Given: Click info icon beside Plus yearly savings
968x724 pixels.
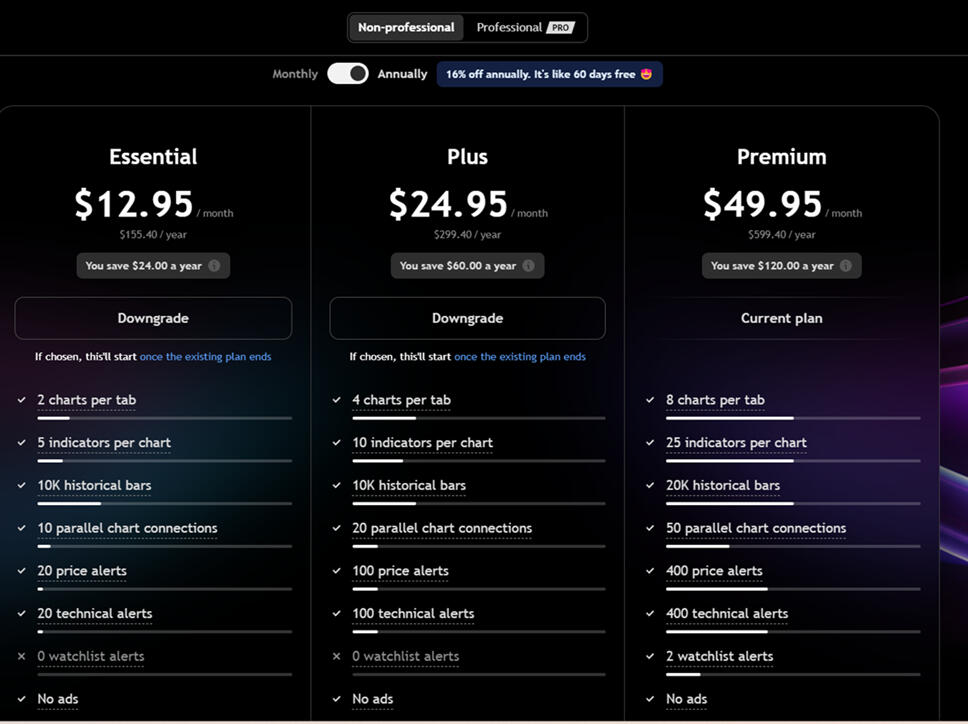Looking at the screenshot, I should pos(528,266).
